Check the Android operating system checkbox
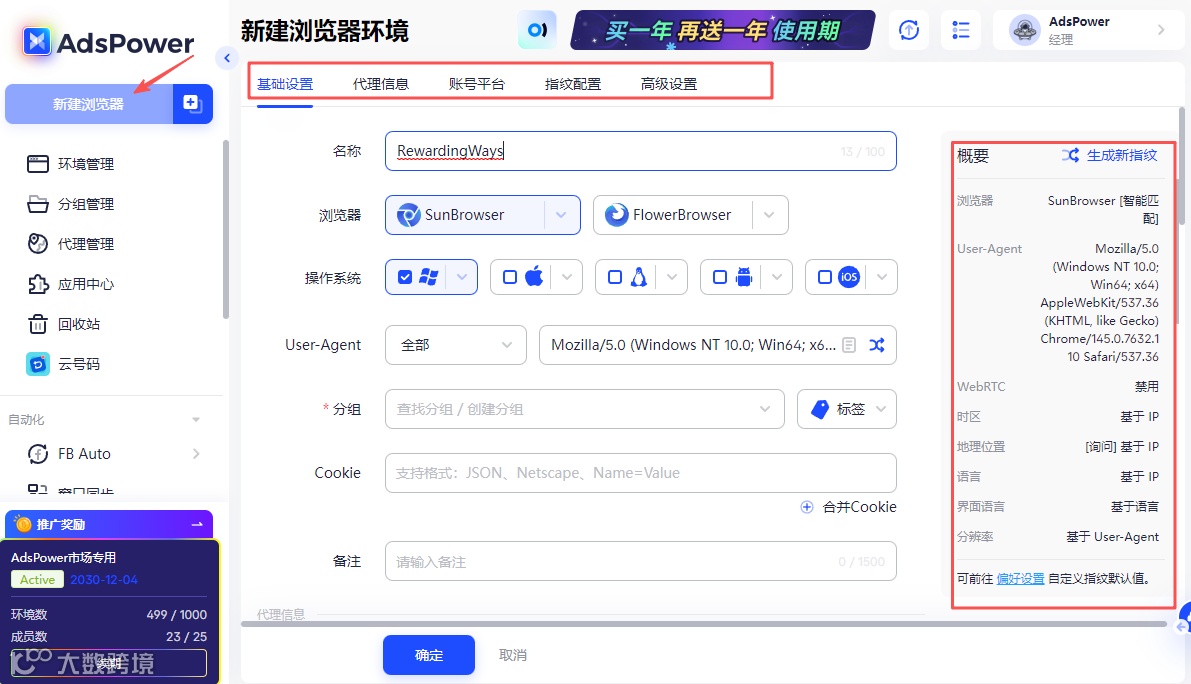Image resolution: width=1191 pixels, height=684 pixels. tap(719, 277)
